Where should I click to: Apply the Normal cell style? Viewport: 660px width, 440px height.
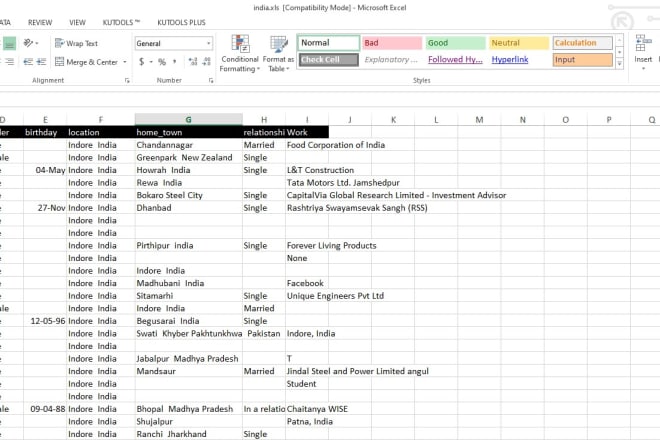click(x=329, y=43)
